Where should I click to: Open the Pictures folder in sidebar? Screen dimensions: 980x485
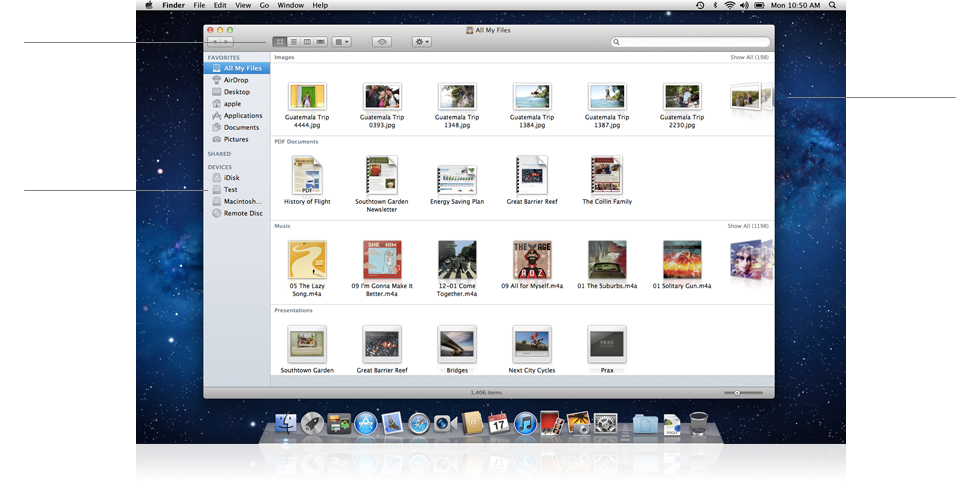(236, 140)
